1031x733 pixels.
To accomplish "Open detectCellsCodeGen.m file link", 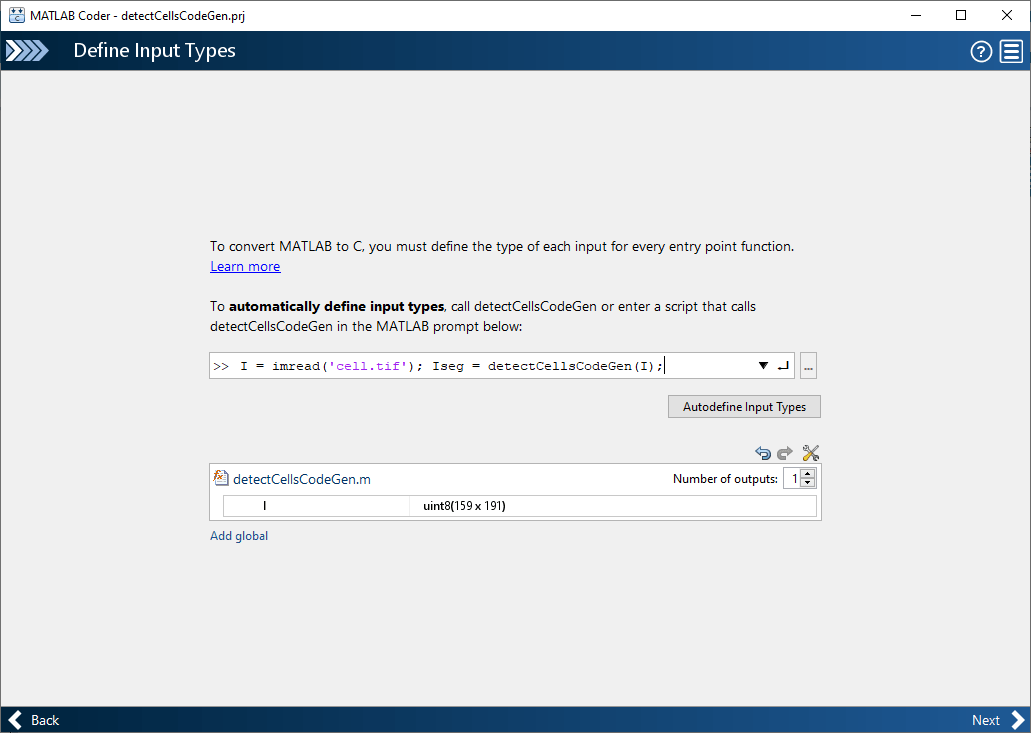I will coord(302,479).
